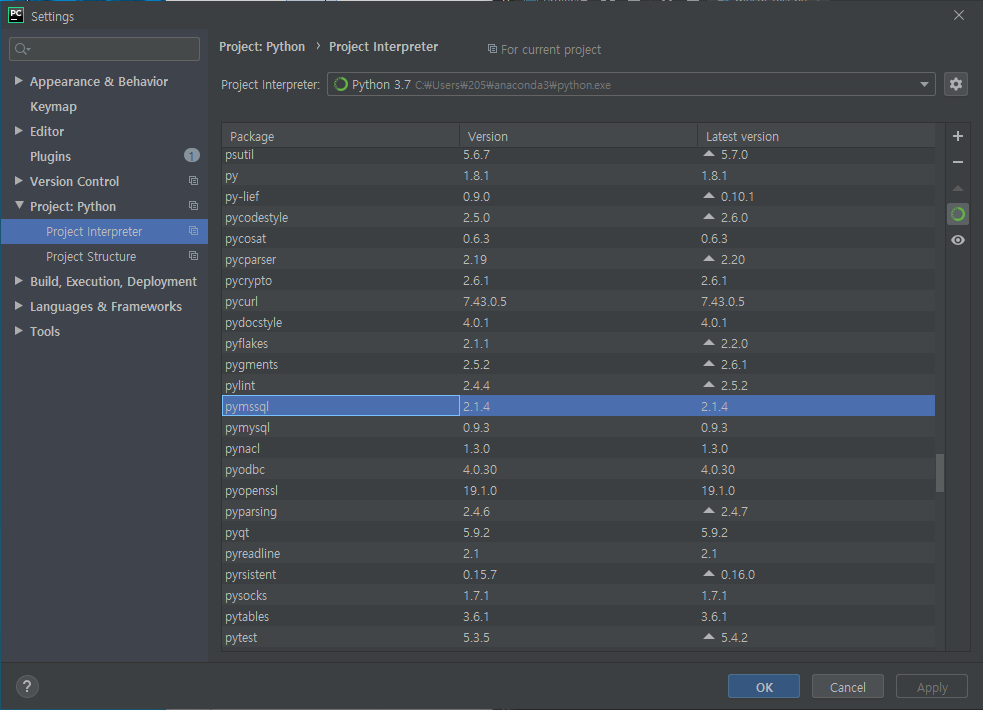Viewport: 983px width, 710px height.
Task: Open the Plugins settings page
Action: tap(50, 156)
